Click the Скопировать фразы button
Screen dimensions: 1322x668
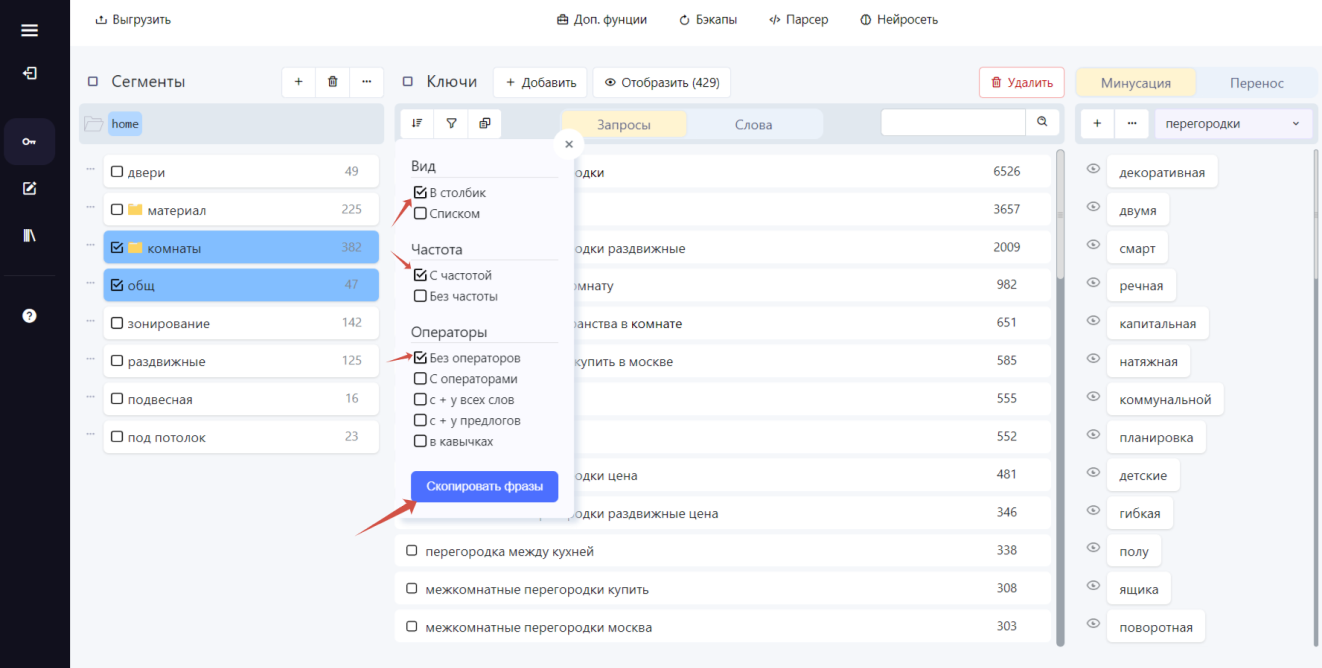click(485, 487)
